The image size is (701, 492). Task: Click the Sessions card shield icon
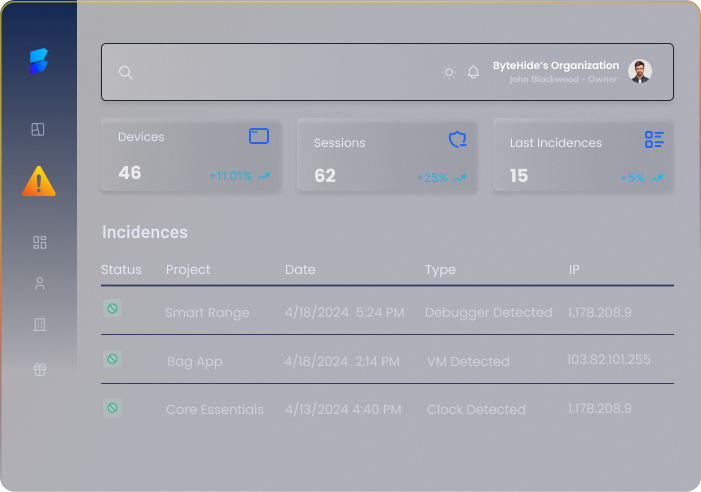click(x=457, y=139)
